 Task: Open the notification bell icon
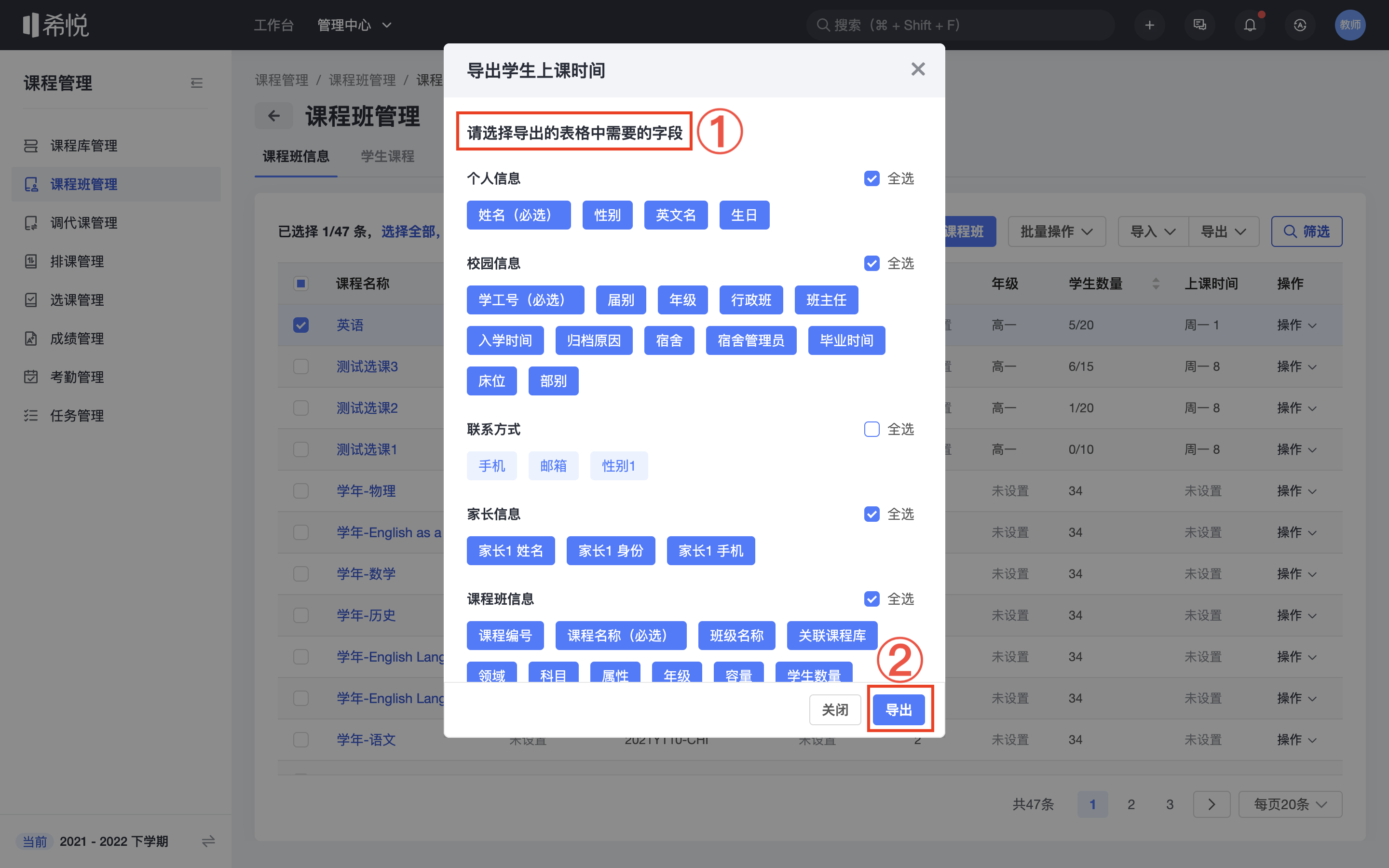click(x=1250, y=25)
